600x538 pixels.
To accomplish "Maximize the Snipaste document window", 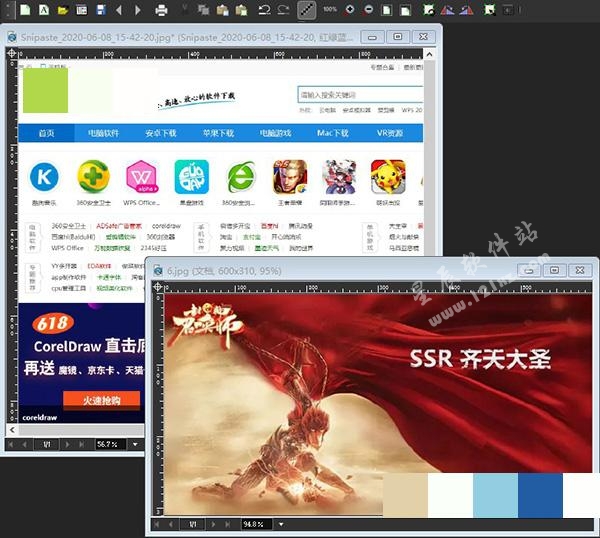I will tap(398, 37).
